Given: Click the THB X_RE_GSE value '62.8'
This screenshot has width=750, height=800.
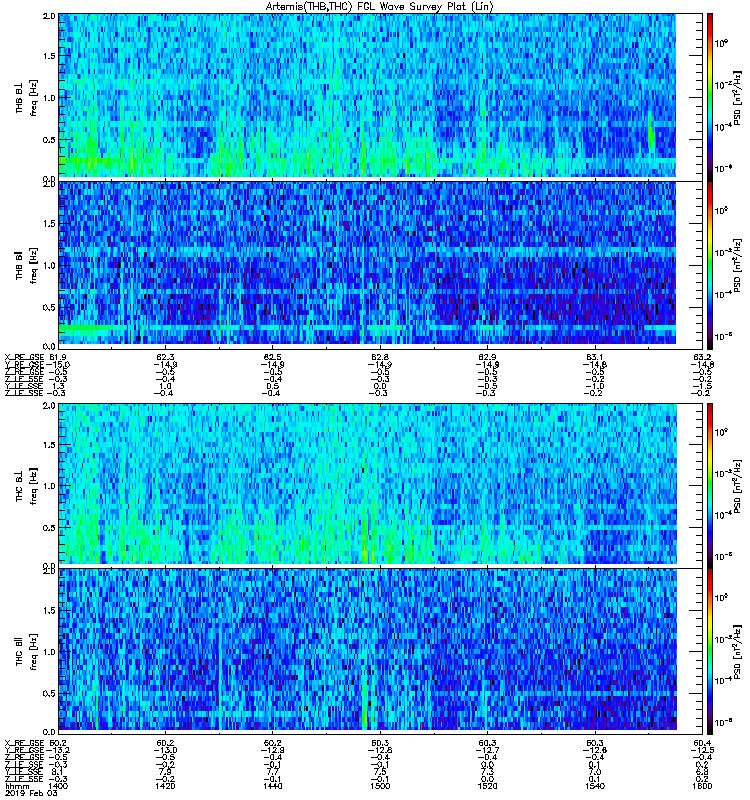Looking at the screenshot, I should click(381, 357).
